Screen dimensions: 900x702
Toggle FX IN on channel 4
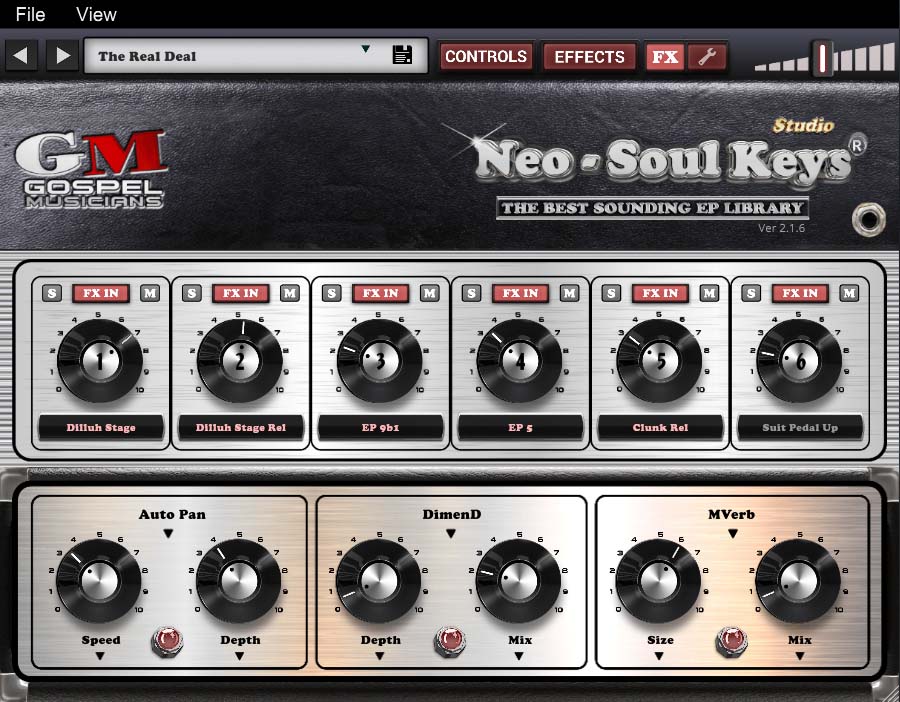click(520, 293)
